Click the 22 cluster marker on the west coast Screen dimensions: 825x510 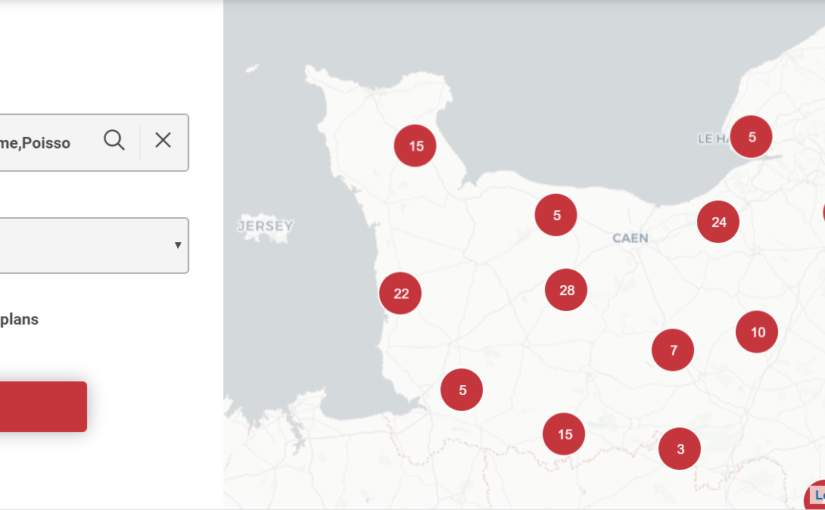(x=401, y=293)
